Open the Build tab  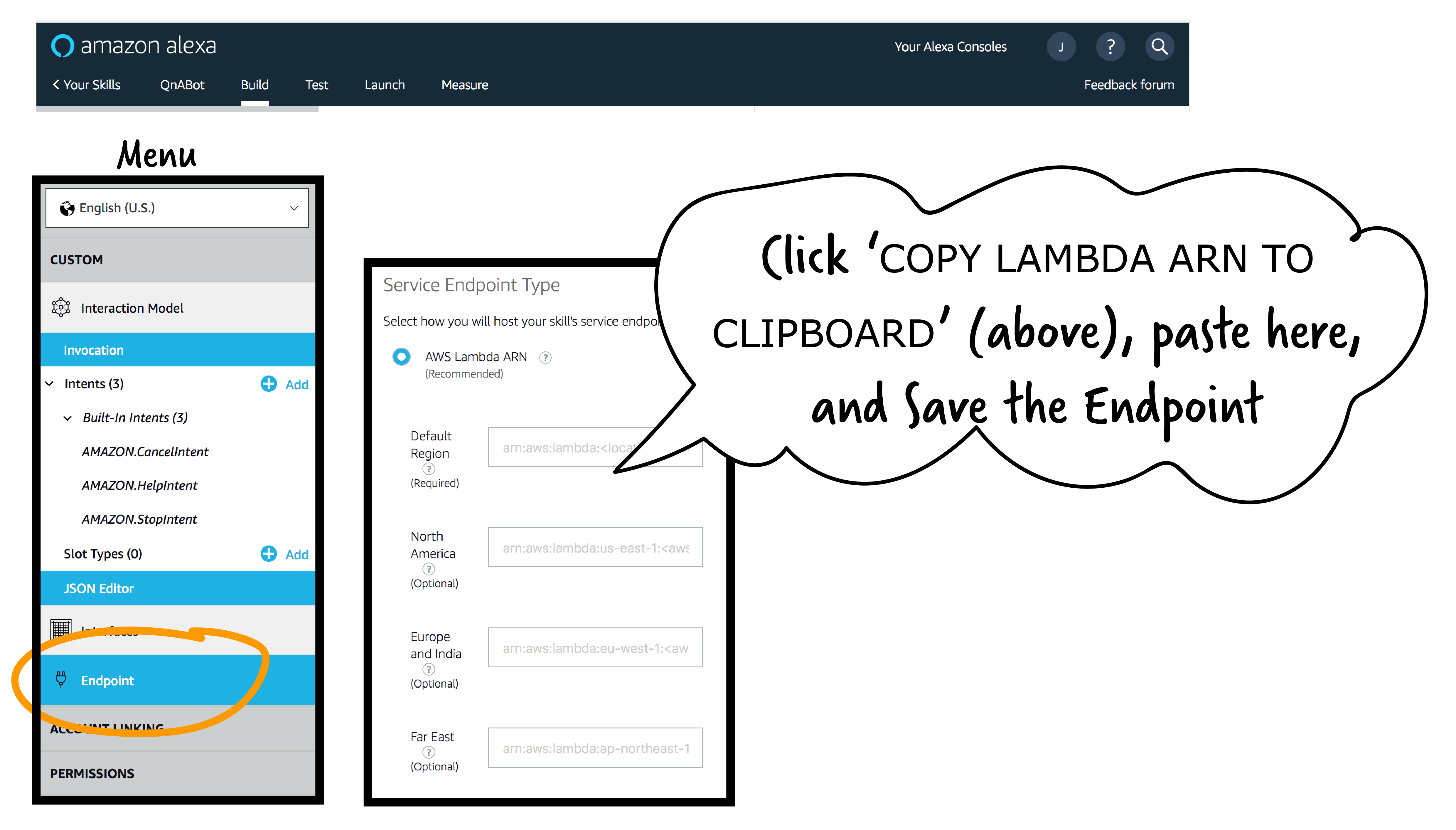click(x=254, y=85)
